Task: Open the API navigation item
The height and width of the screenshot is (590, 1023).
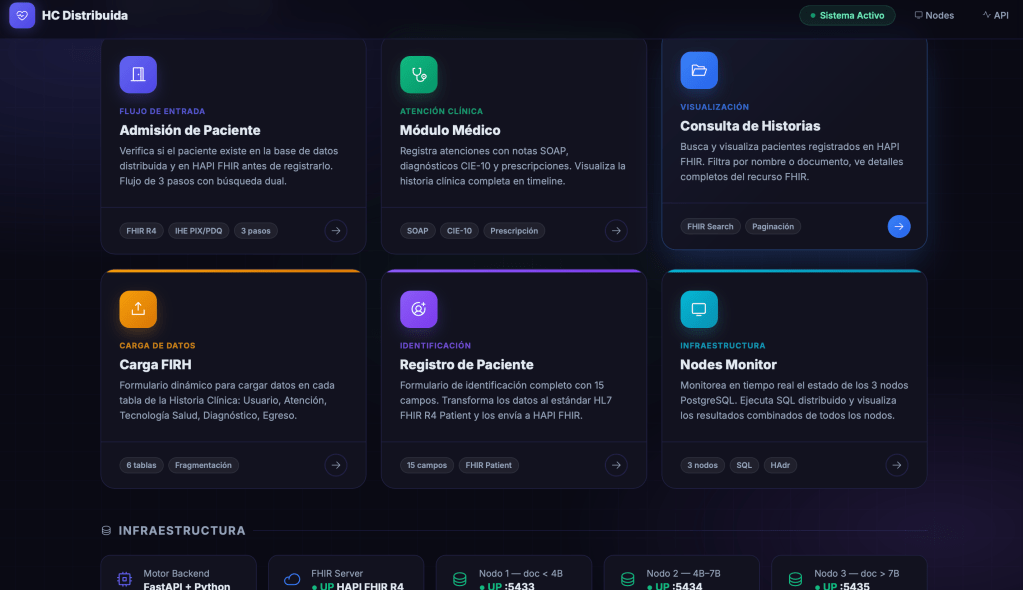Action: [994, 16]
